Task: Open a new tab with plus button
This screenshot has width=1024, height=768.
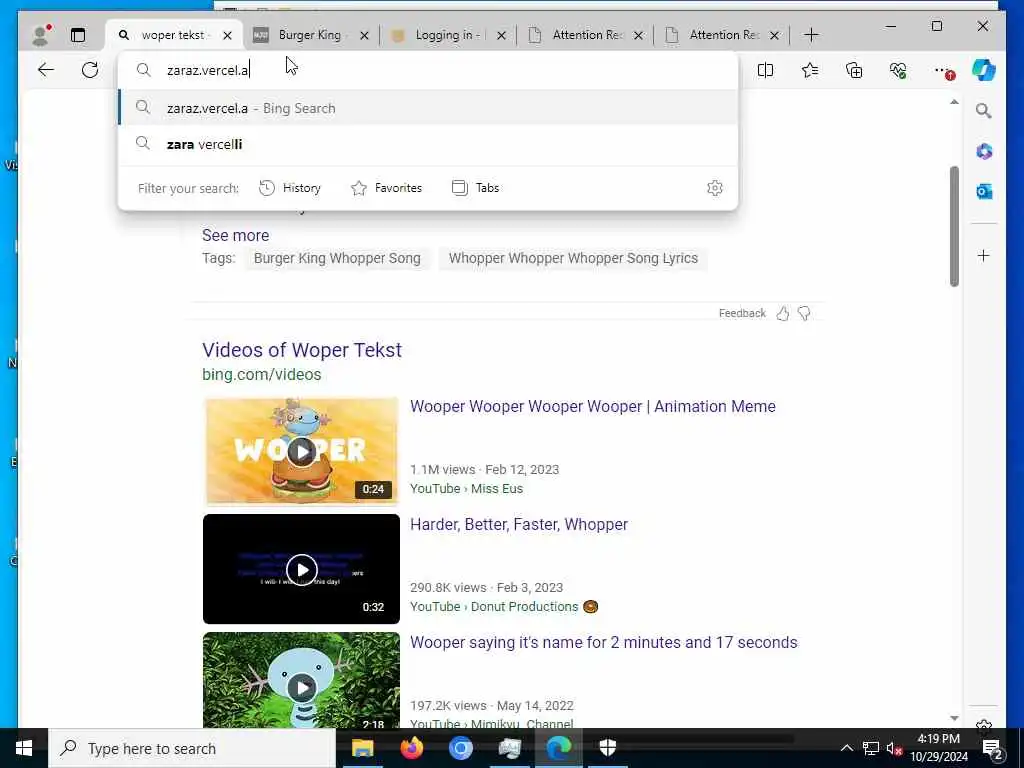Action: tap(811, 35)
